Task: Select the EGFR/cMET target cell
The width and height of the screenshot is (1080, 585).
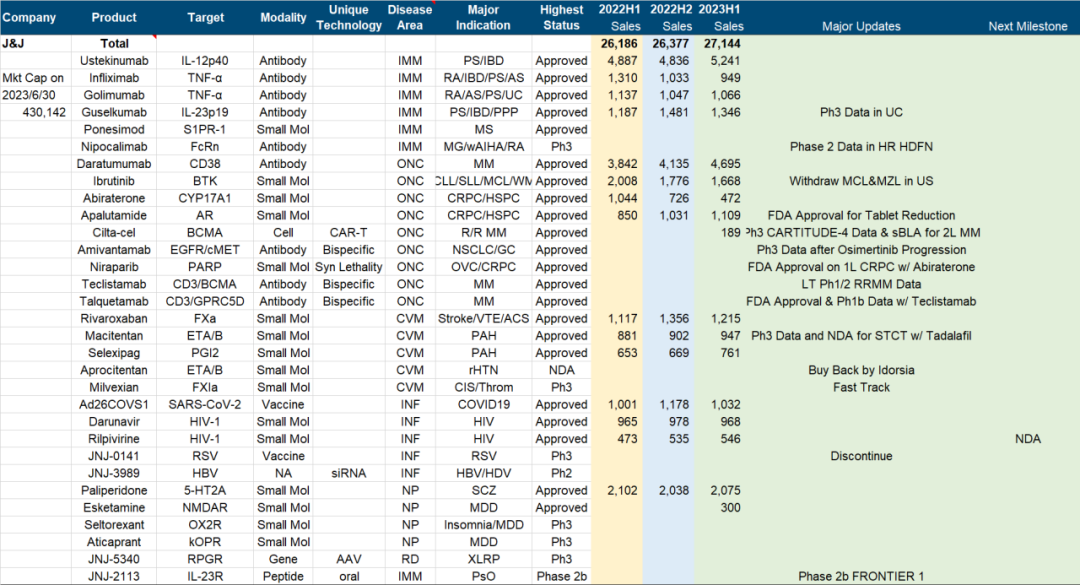Action: point(205,250)
